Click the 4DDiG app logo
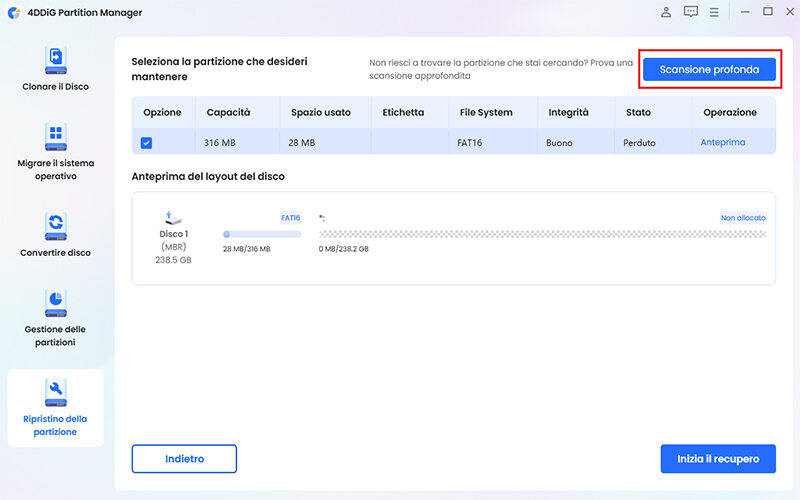 click(x=13, y=13)
